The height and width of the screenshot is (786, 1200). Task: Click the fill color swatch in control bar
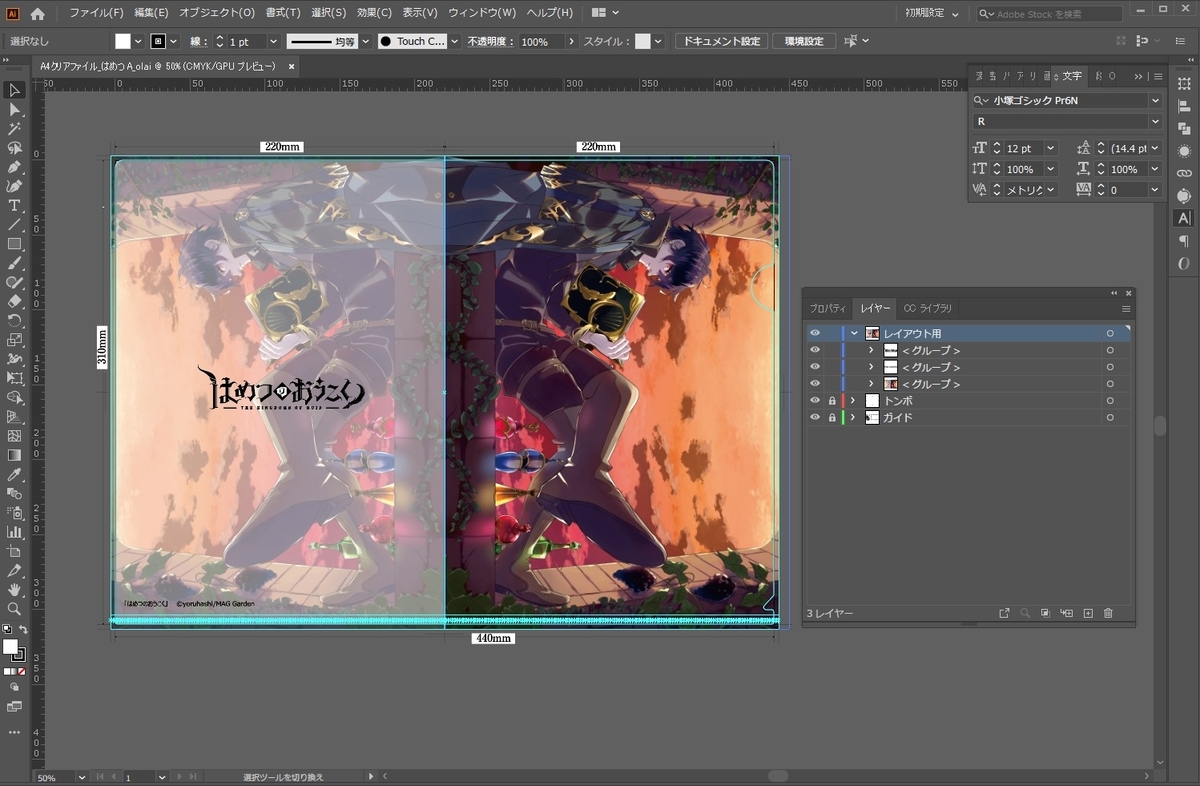123,41
